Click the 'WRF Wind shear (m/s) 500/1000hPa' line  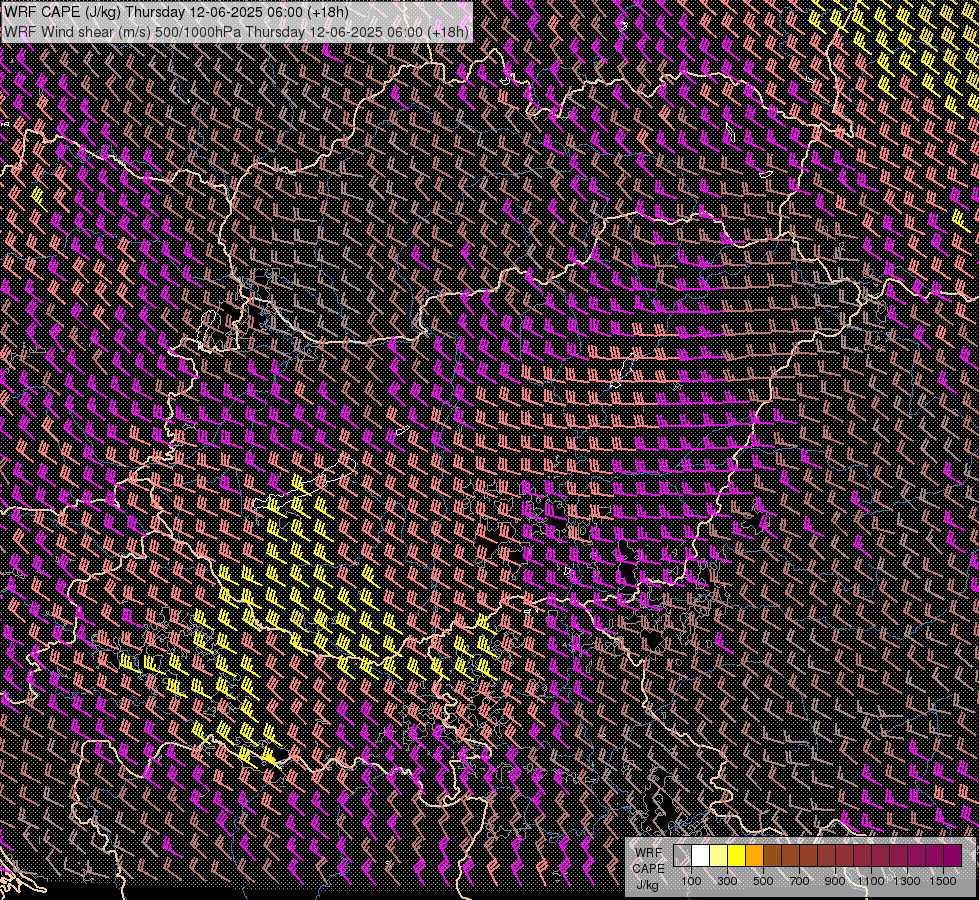pyautogui.click(x=236, y=31)
